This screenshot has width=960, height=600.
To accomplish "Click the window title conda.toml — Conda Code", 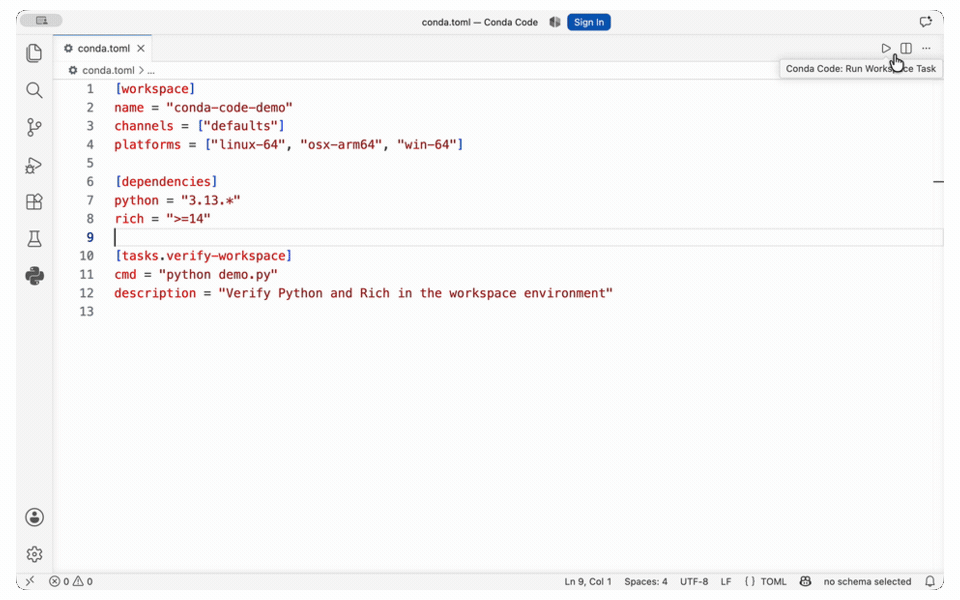I will coord(479,22).
